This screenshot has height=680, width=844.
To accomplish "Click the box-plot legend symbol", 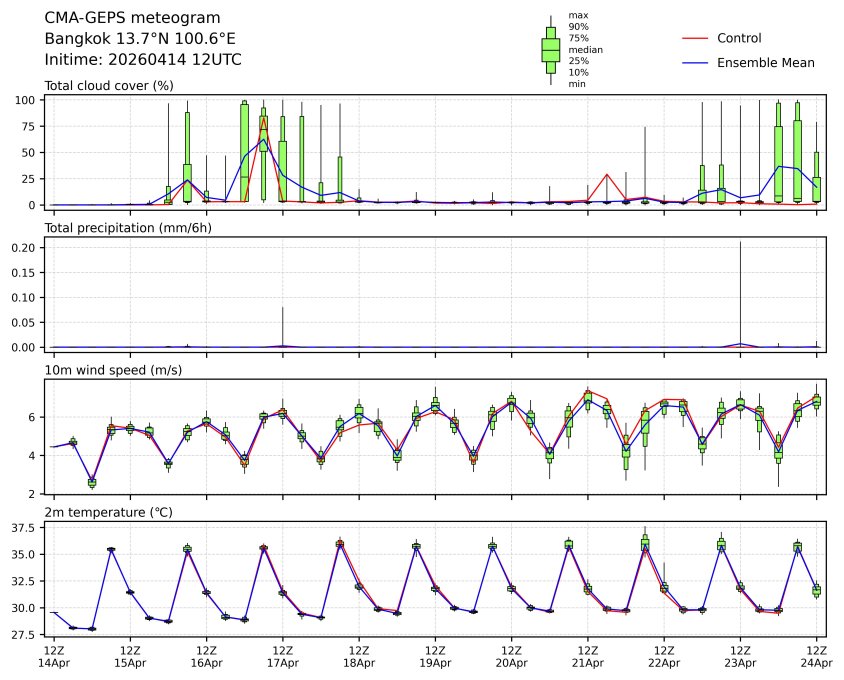I will (x=550, y=50).
